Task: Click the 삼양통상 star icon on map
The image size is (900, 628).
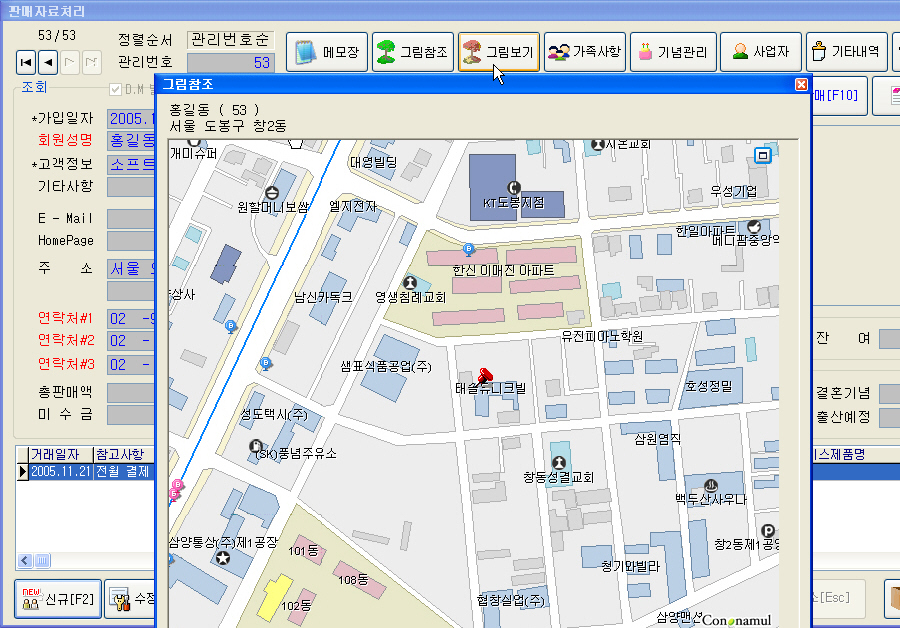Action: (223, 557)
